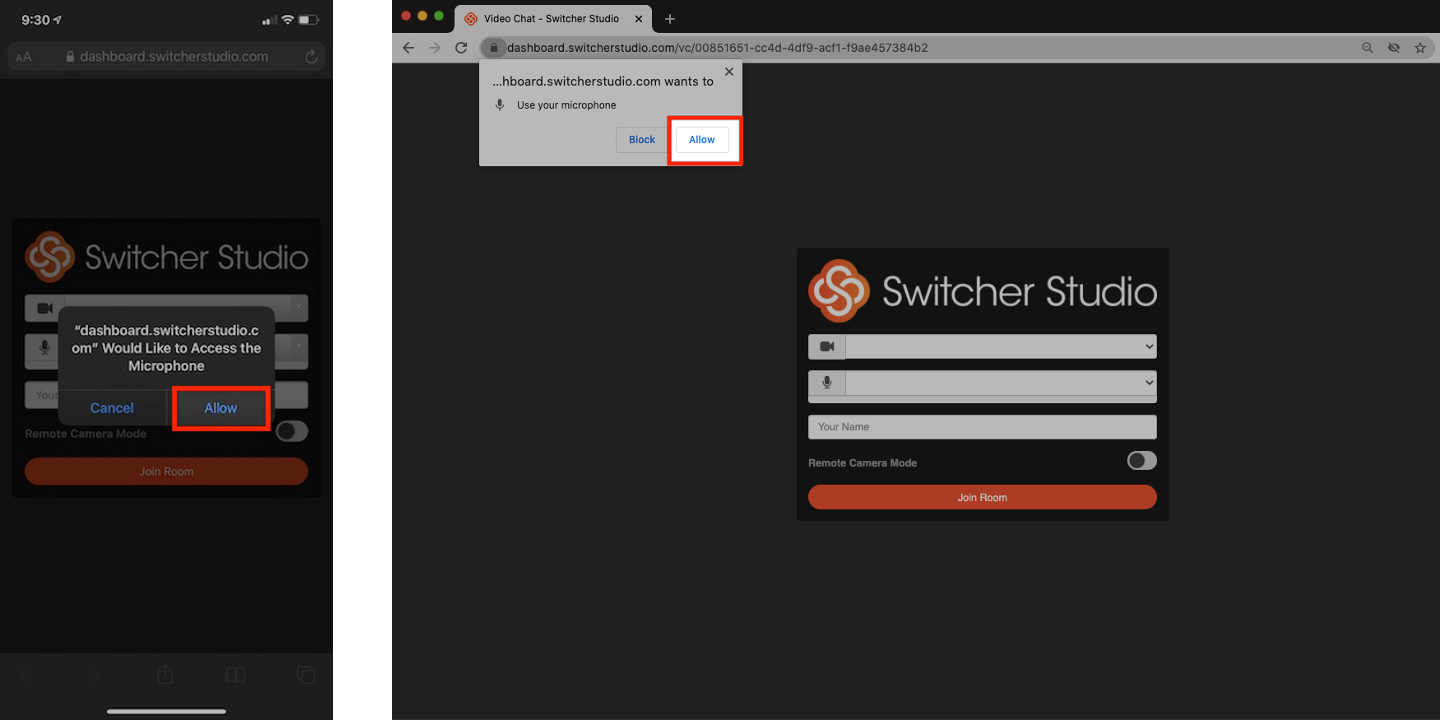The image size is (1440, 720).
Task: Close the Chrome microphone permission popup
Action: tap(729, 72)
